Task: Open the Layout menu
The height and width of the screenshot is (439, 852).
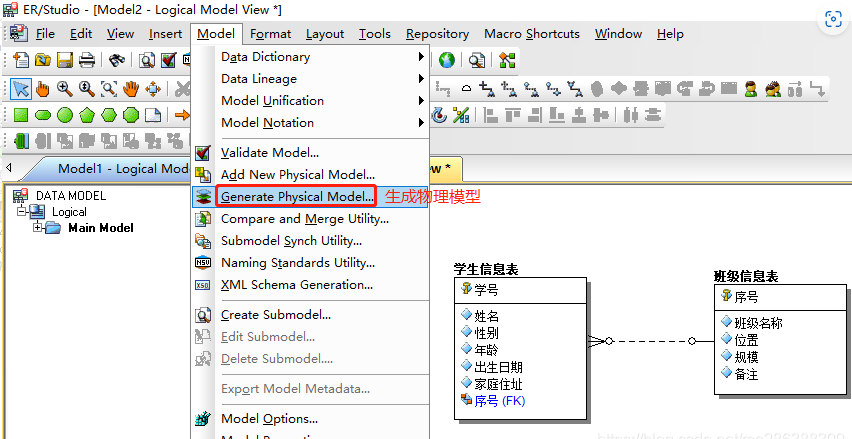Action: (325, 34)
